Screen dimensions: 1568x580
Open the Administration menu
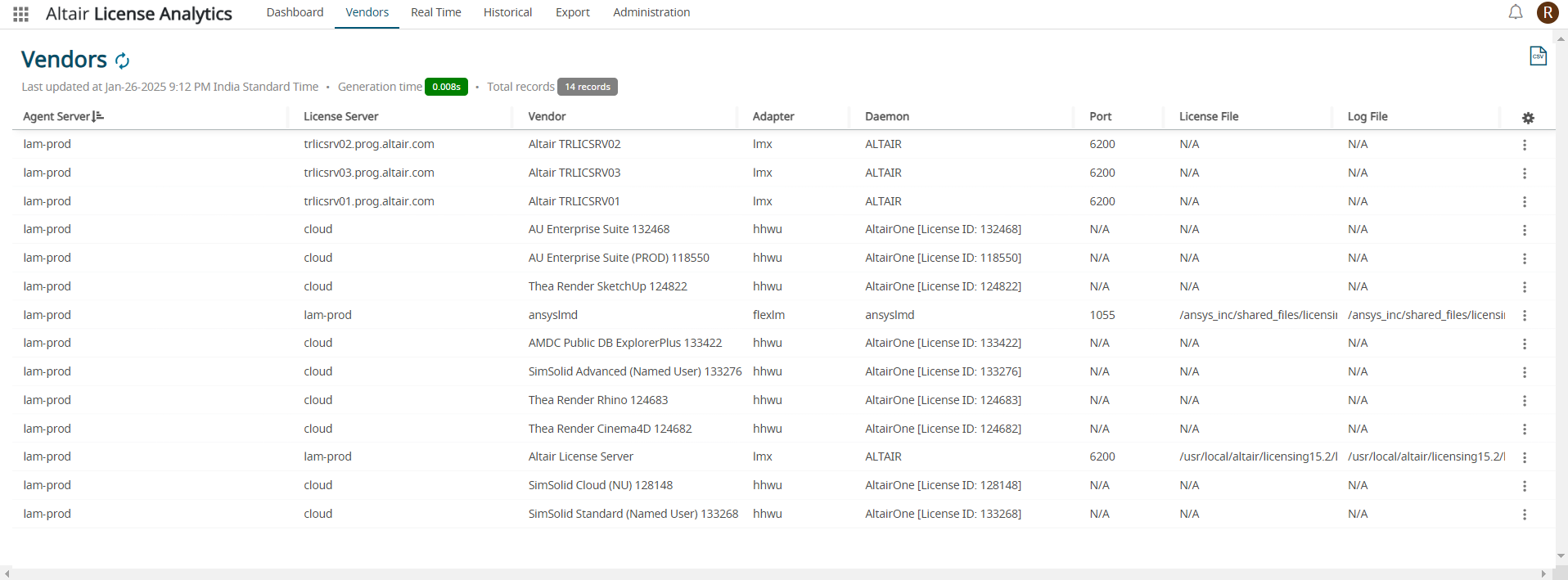click(651, 12)
